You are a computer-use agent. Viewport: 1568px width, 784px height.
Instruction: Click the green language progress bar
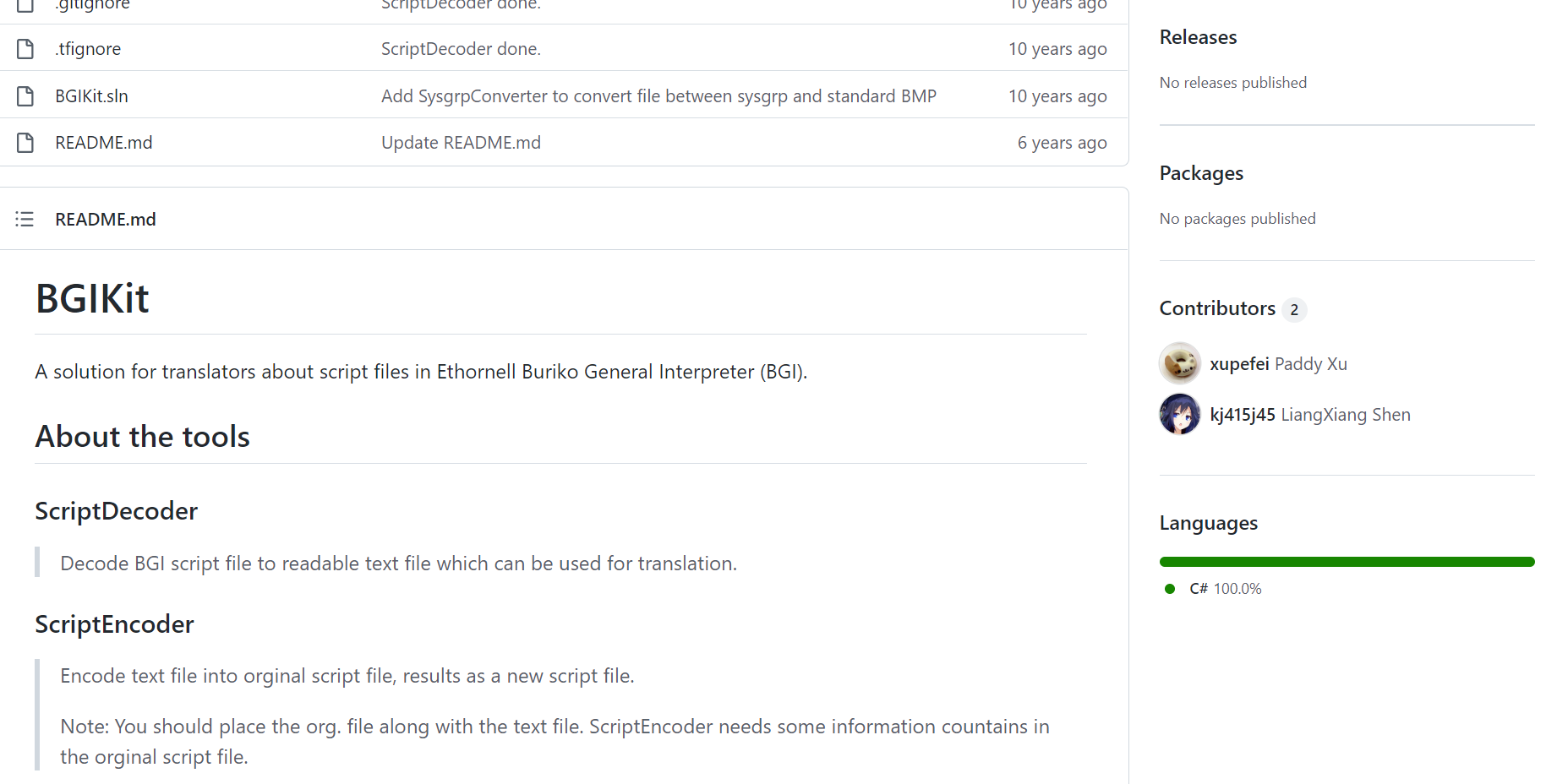(1347, 562)
